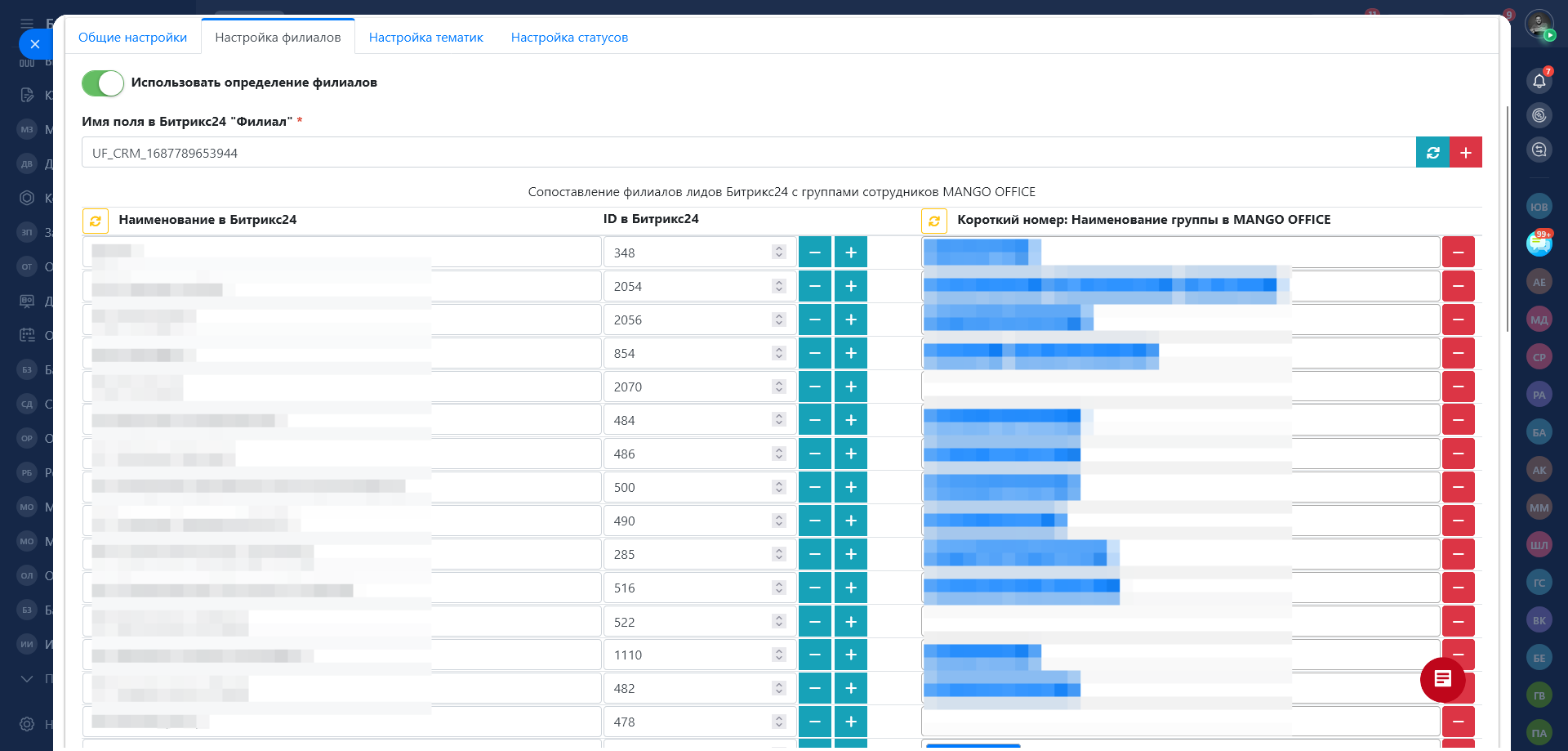This screenshot has width=1568, height=751.
Task: Open MANGO OFFICE group dropdown for row 478
Action: point(1180,722)
